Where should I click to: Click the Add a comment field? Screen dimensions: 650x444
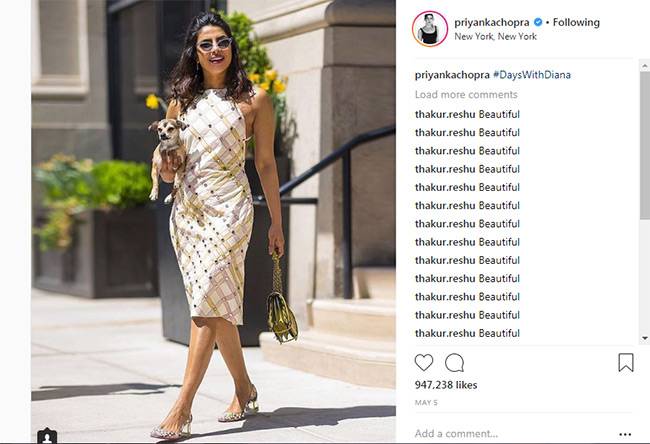click(x=514, y=434)
